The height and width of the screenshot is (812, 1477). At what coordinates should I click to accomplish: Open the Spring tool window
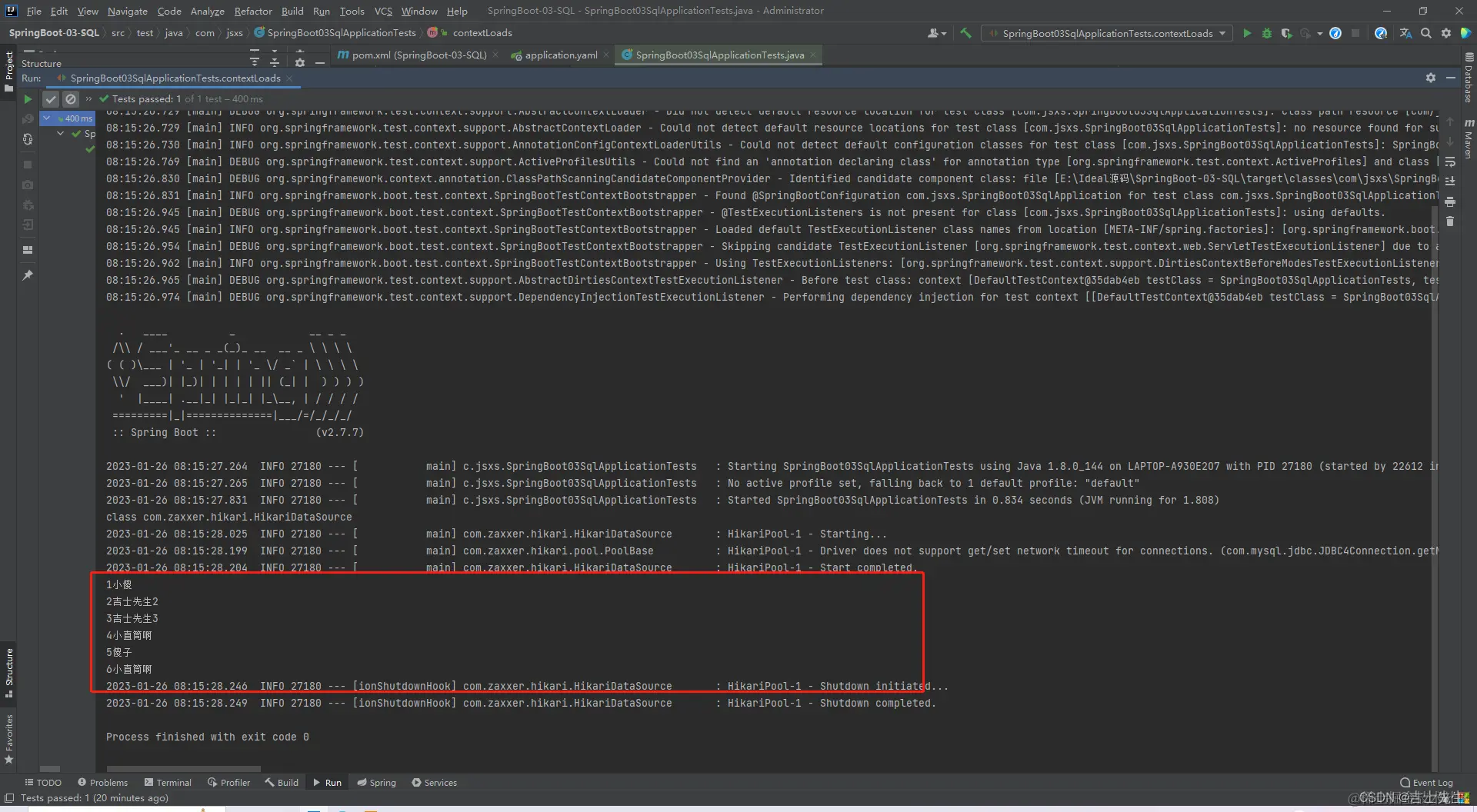[377, 782]
